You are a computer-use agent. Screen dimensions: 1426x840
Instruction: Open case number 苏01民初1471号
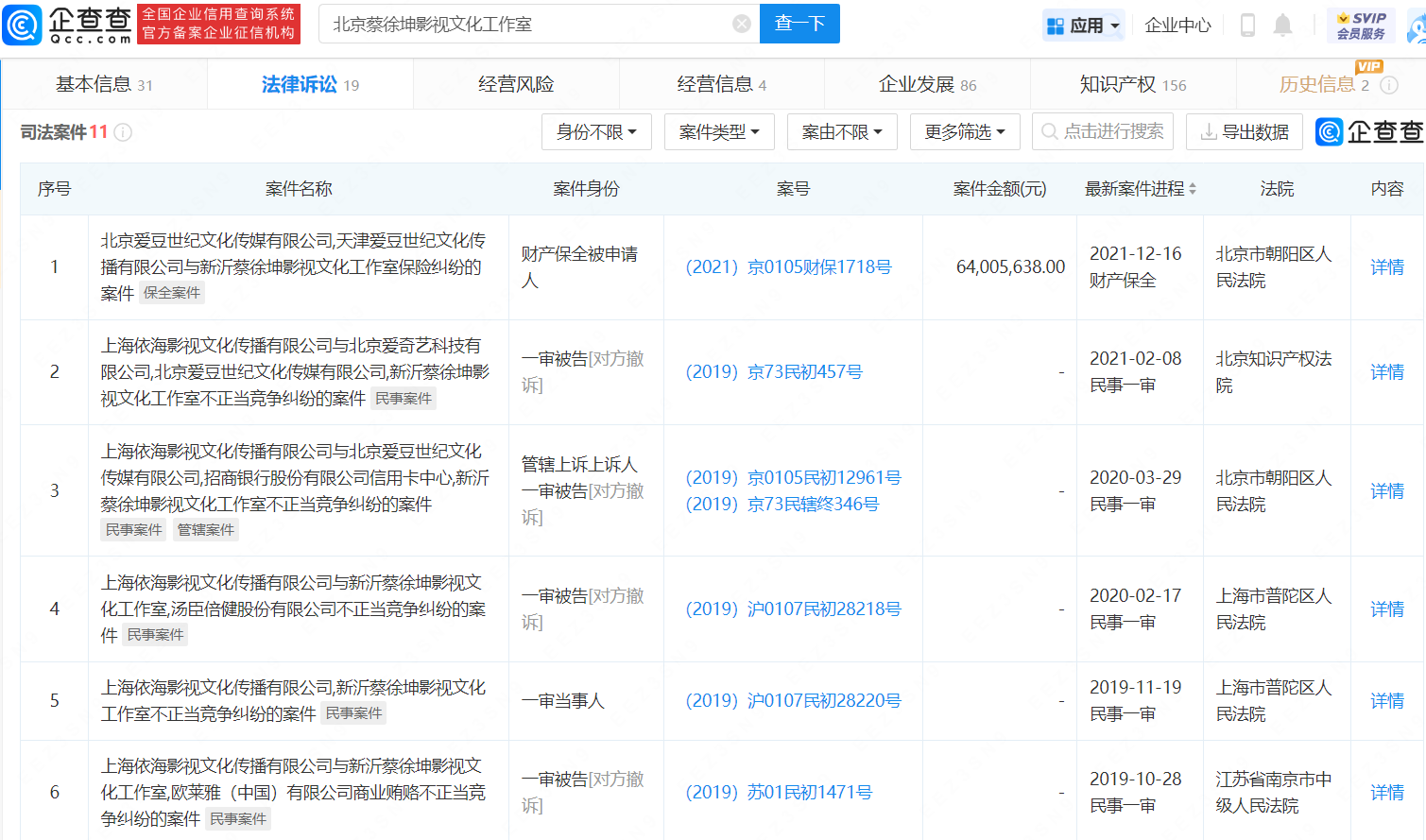779,793
